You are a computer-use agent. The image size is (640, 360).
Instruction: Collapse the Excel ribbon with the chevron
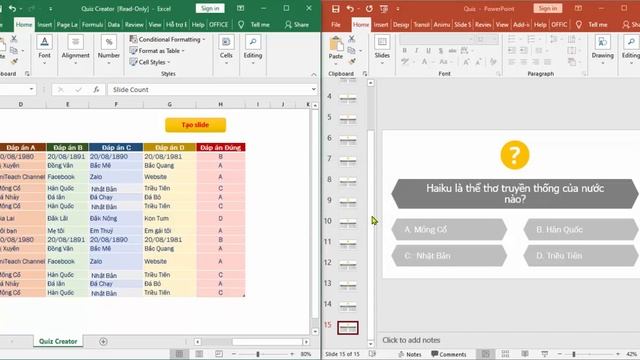pyautogui.click(x=313, y=74)
